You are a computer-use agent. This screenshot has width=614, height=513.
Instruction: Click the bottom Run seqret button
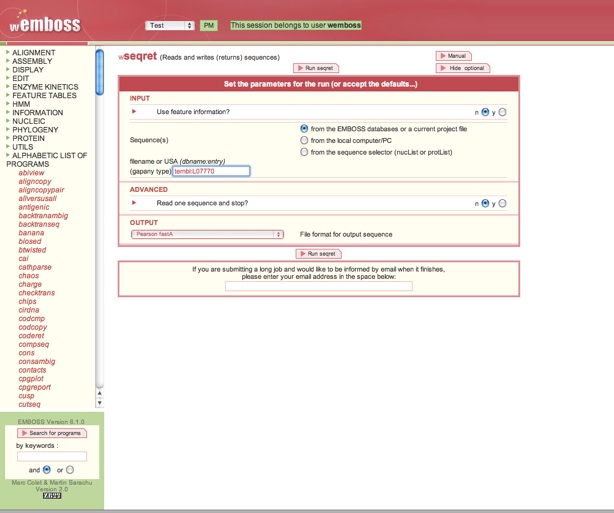[x=318, y=254]
